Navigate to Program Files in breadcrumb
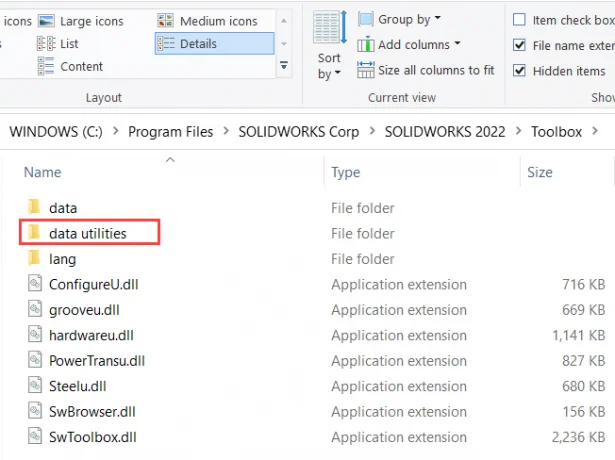This screenshot has width=615, height=460. (171, 132)
